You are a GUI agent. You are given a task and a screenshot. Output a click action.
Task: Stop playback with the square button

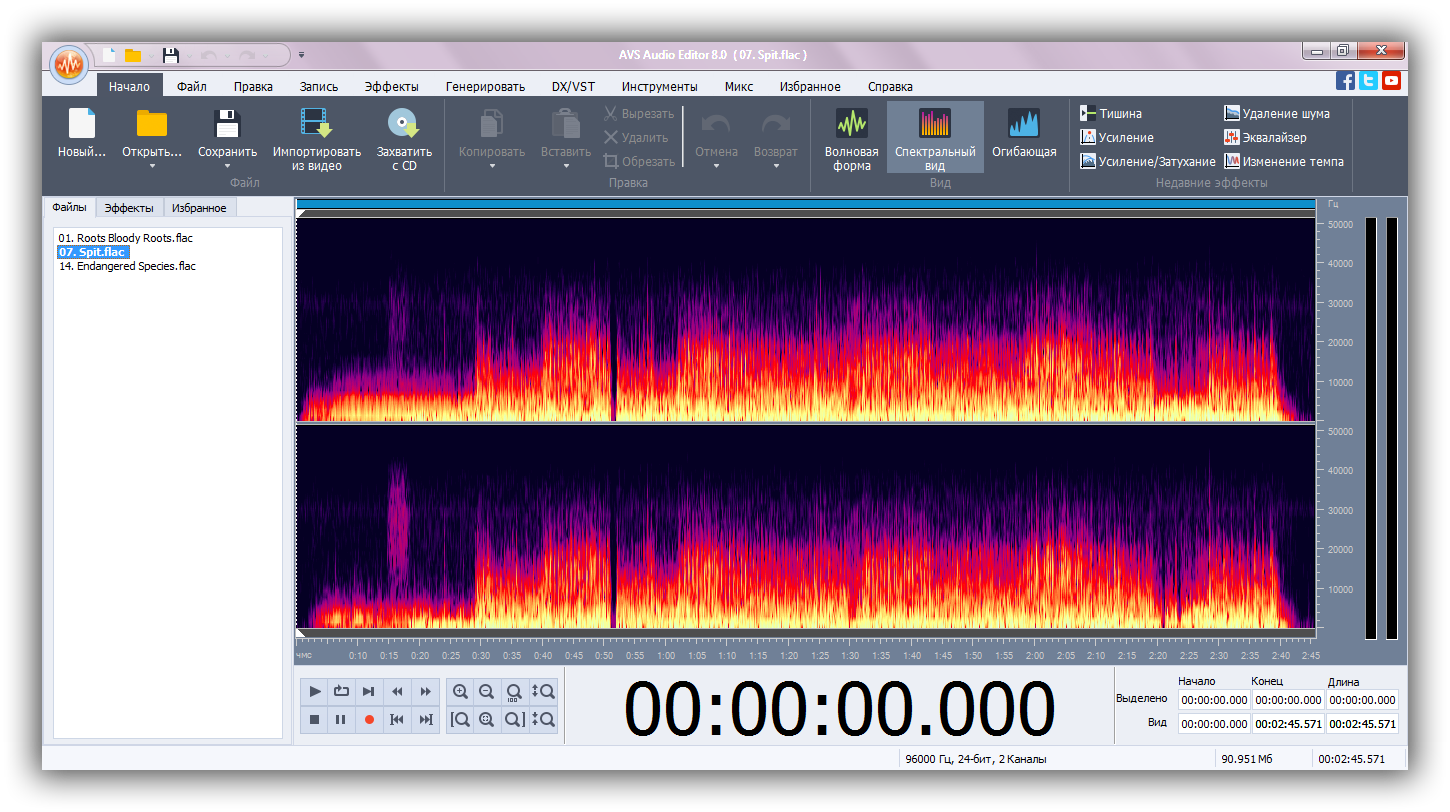click(x=315, y=719)
